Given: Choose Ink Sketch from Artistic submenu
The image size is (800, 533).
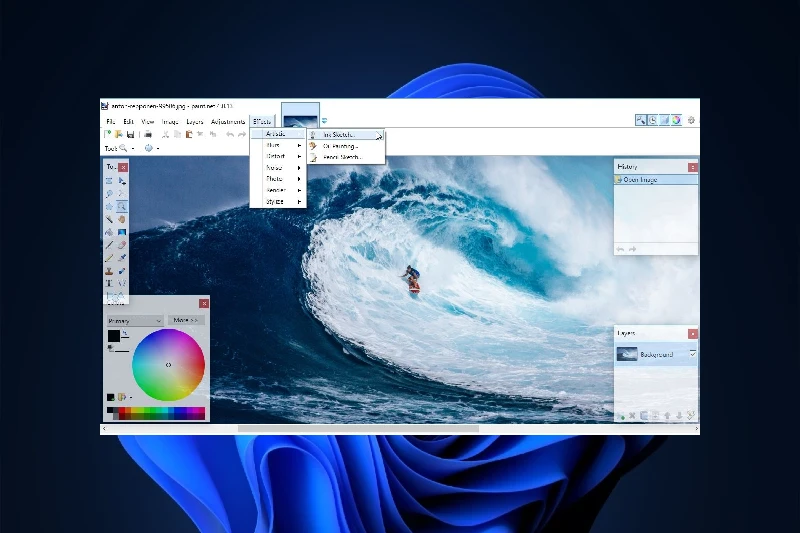Looking at the screenshot, I should point(345,135).
